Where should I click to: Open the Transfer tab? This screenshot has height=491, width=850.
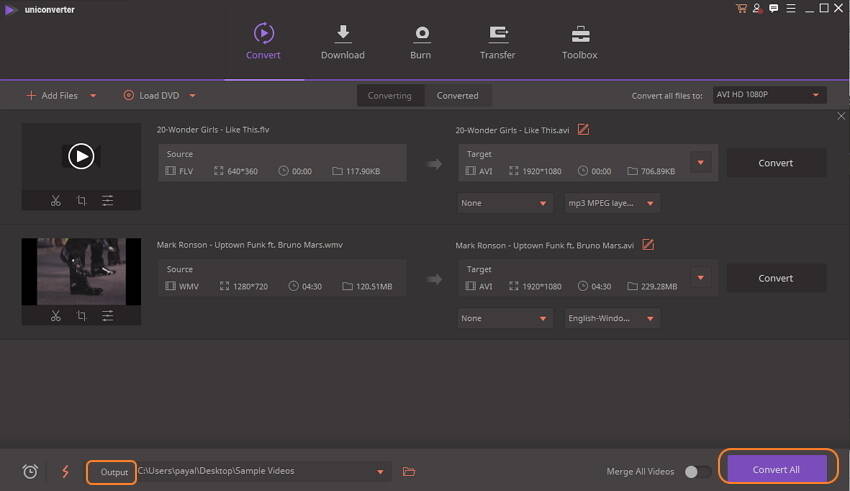click(x=497, y=41)
